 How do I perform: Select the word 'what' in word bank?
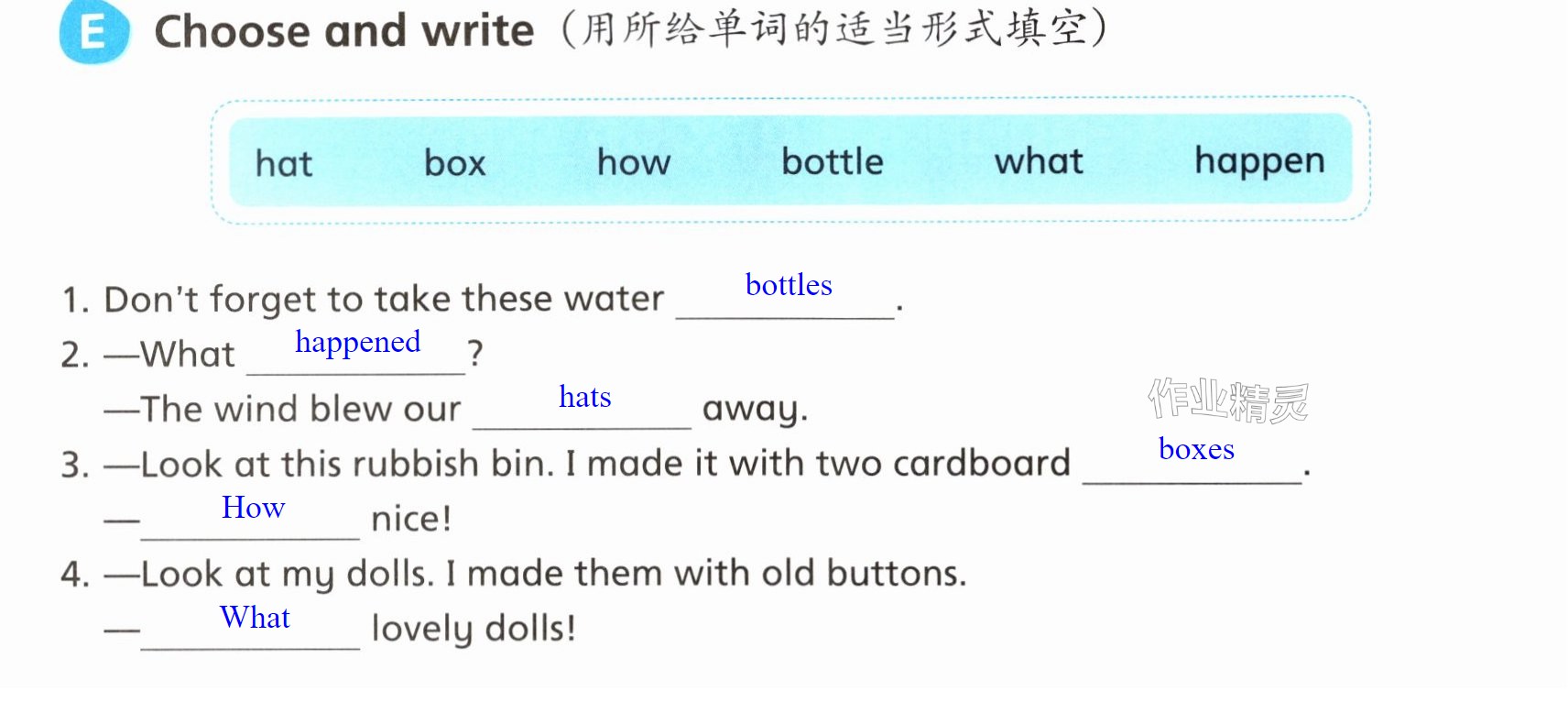tap(1039, 161)
